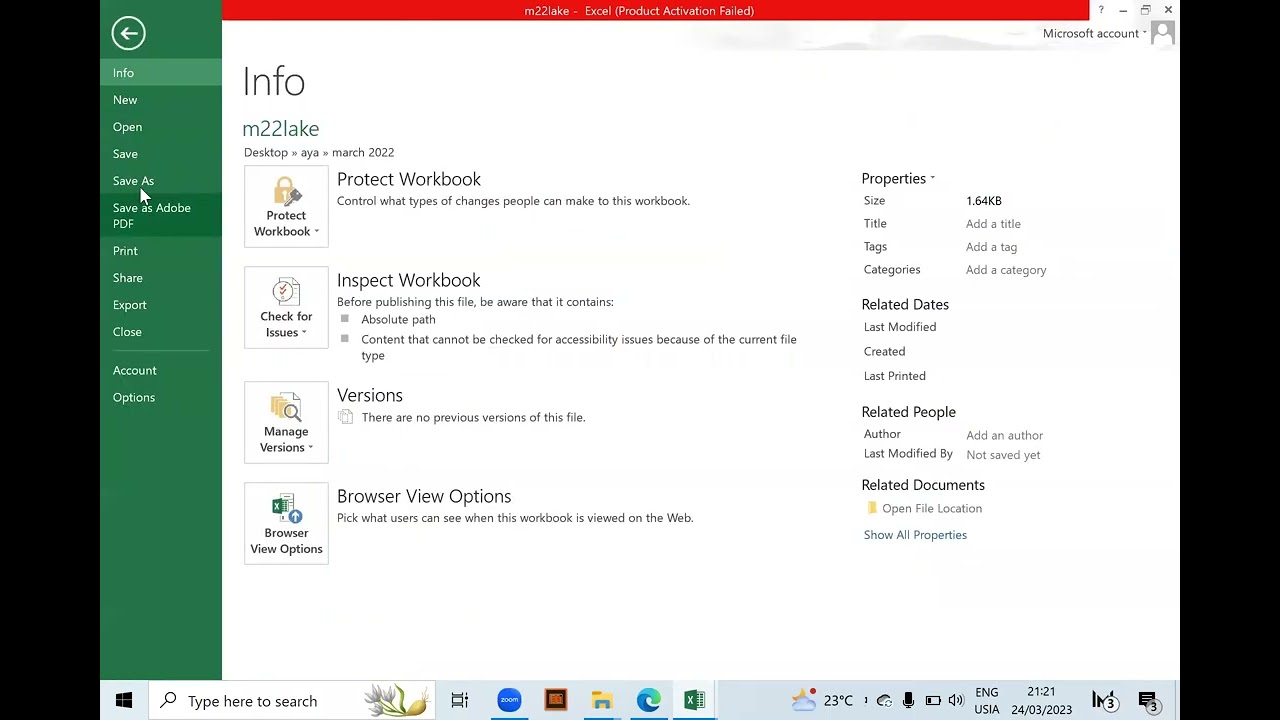Select New in the backstage sidebar
This screenshot has height=720, width=1280.
(161, 100)
